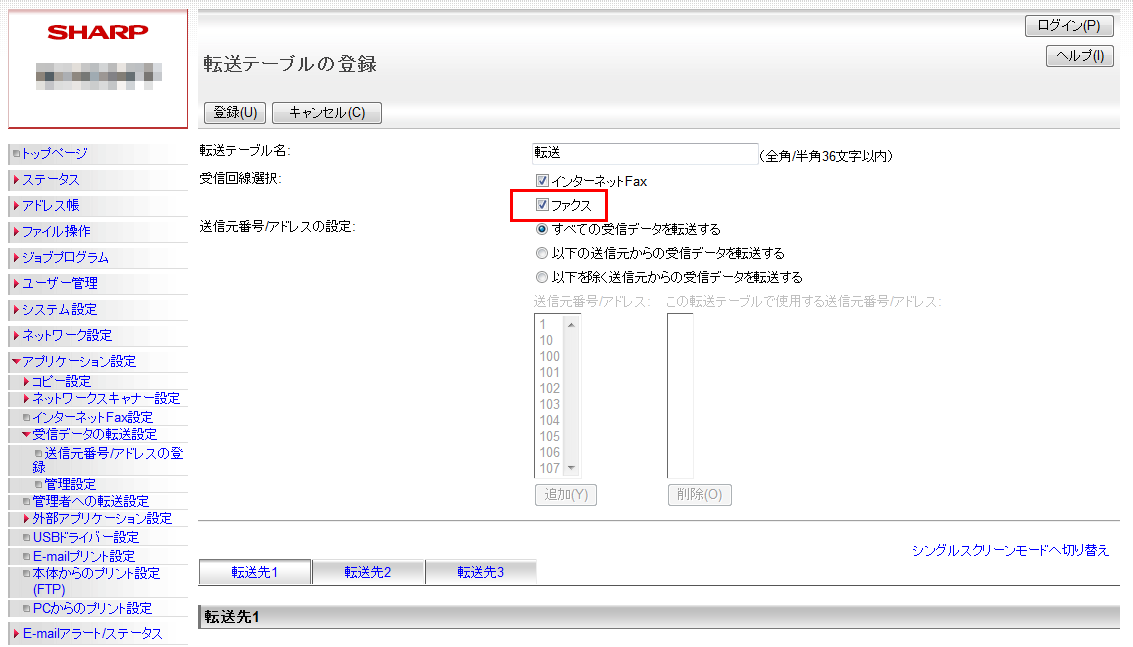Select 以下の送信元からの受信データを転送する radio
This screenshot has height=647, width=1133.
[542, 253]
